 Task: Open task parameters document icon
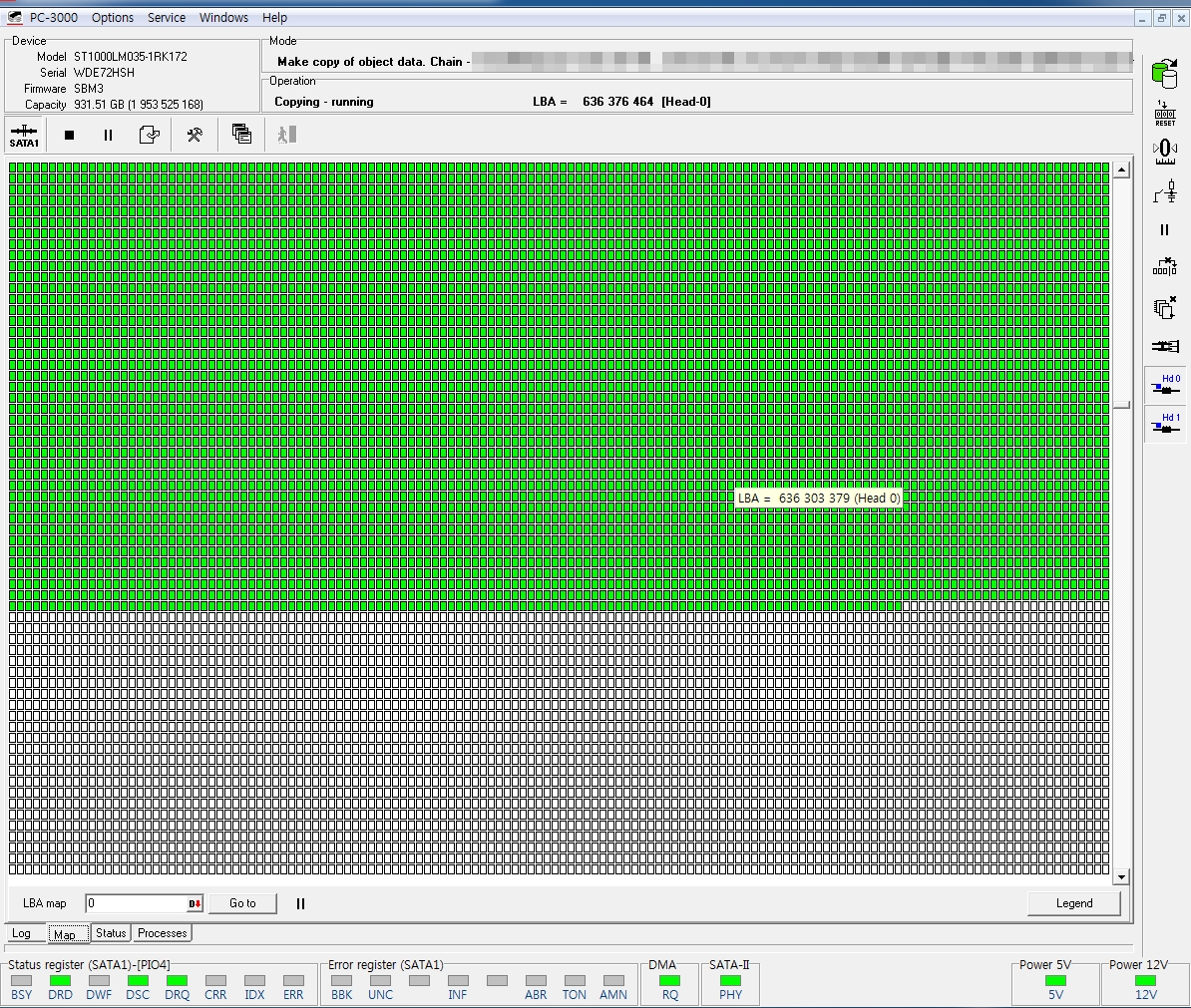coord(150,136)
